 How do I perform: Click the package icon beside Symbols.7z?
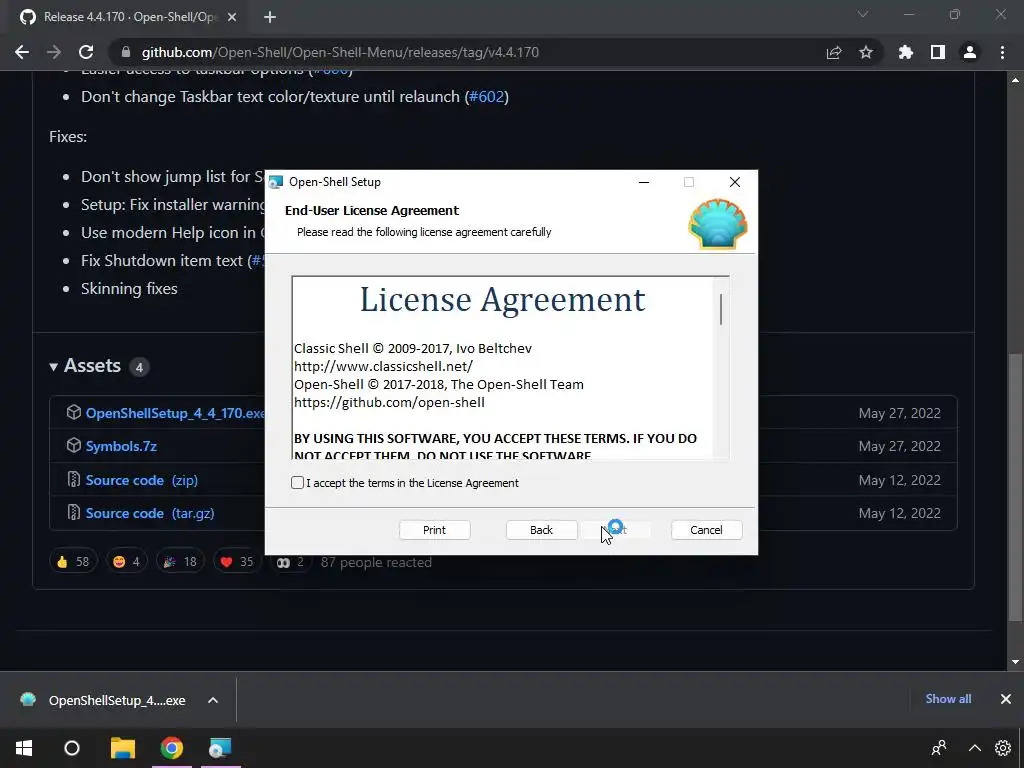coord(74,445)
